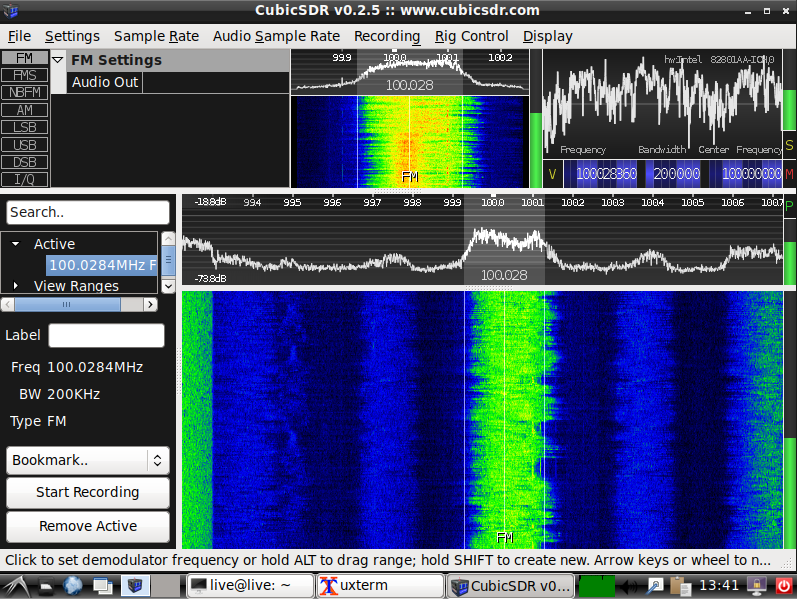Click the volume speaker tray icon

629,586
